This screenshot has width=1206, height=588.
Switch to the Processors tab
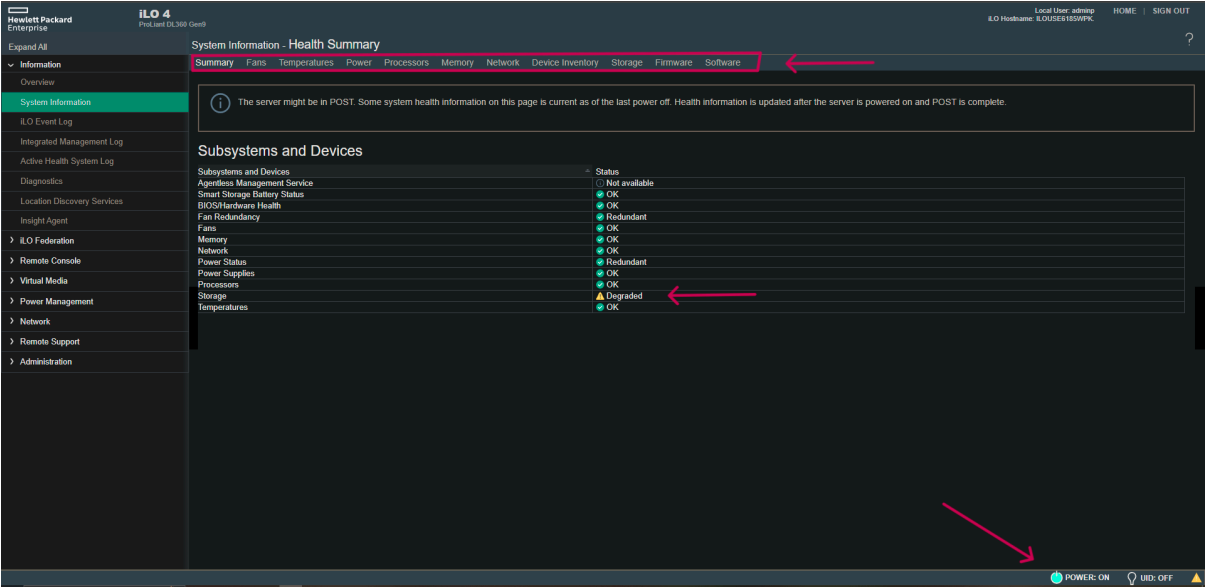(x=406, y=63)
